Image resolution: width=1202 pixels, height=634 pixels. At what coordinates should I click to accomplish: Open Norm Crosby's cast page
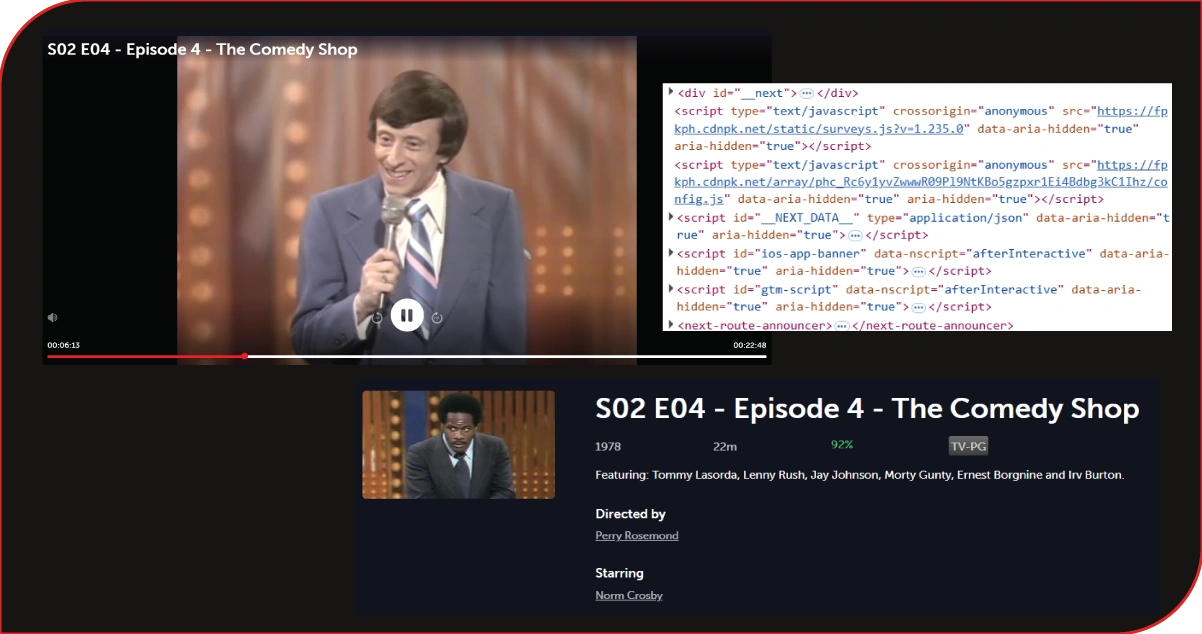[x=629, y=596]
